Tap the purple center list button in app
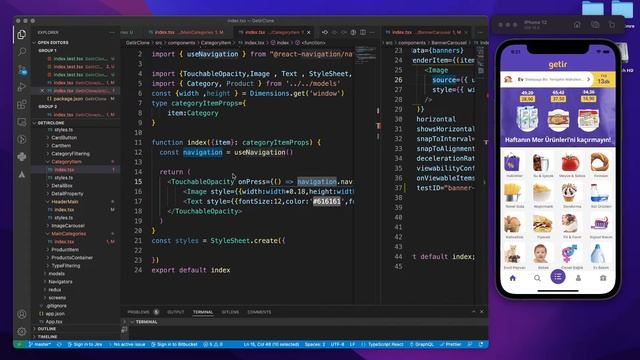Screen dimensions: 640x360 click(x=558, y=277)
